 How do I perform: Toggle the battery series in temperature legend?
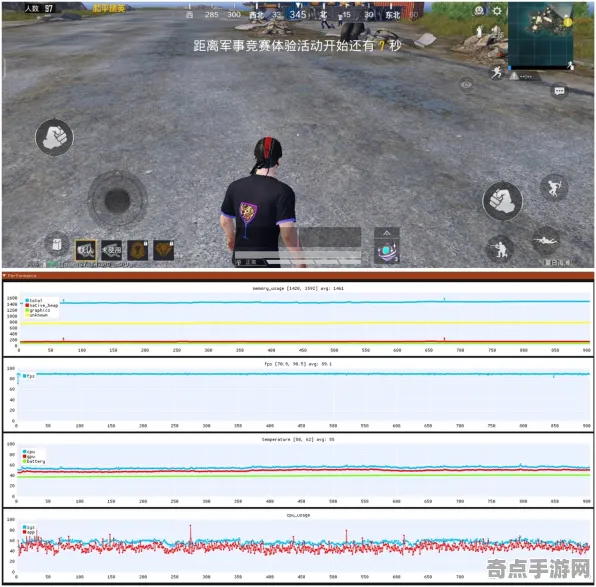coord(34,462)
